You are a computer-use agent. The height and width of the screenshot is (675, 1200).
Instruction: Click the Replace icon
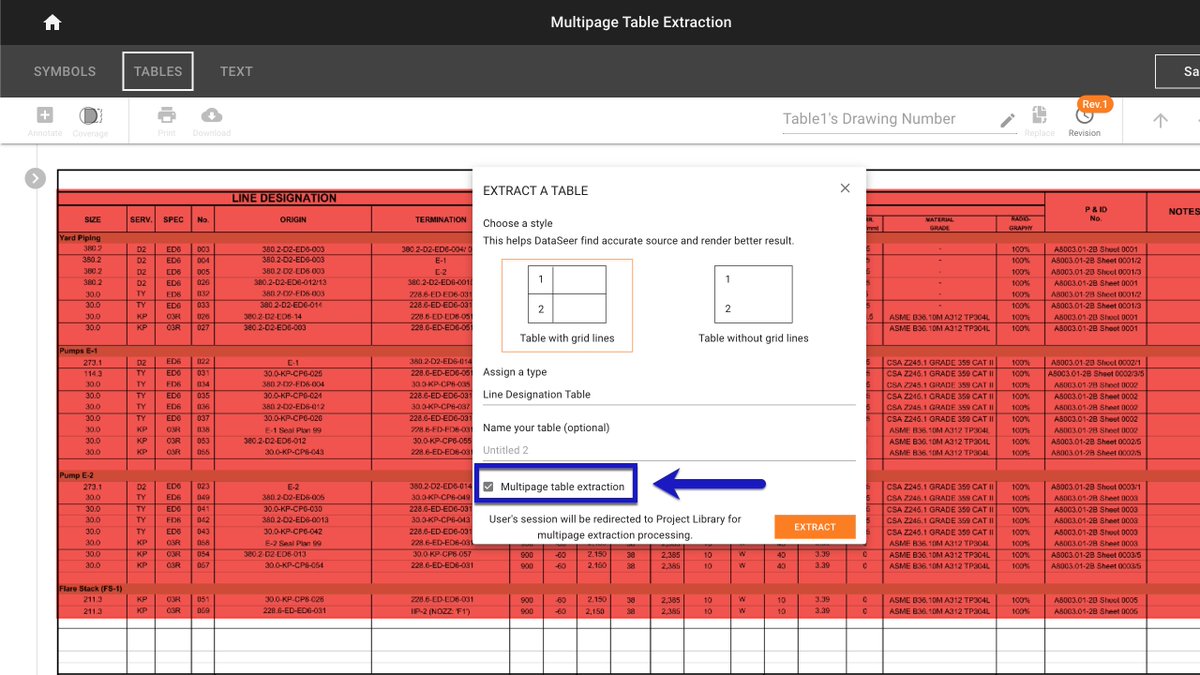[x=1040, y=115]
